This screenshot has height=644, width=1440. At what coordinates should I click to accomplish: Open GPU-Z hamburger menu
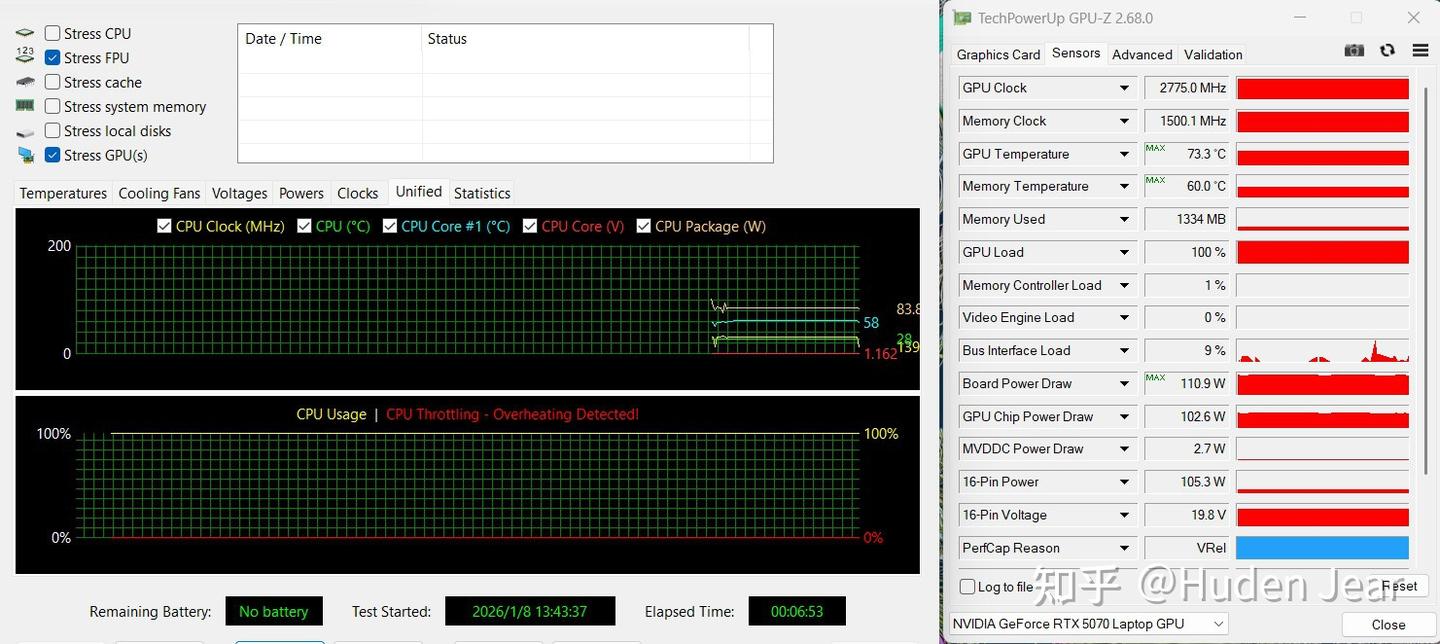[1420, 50]
